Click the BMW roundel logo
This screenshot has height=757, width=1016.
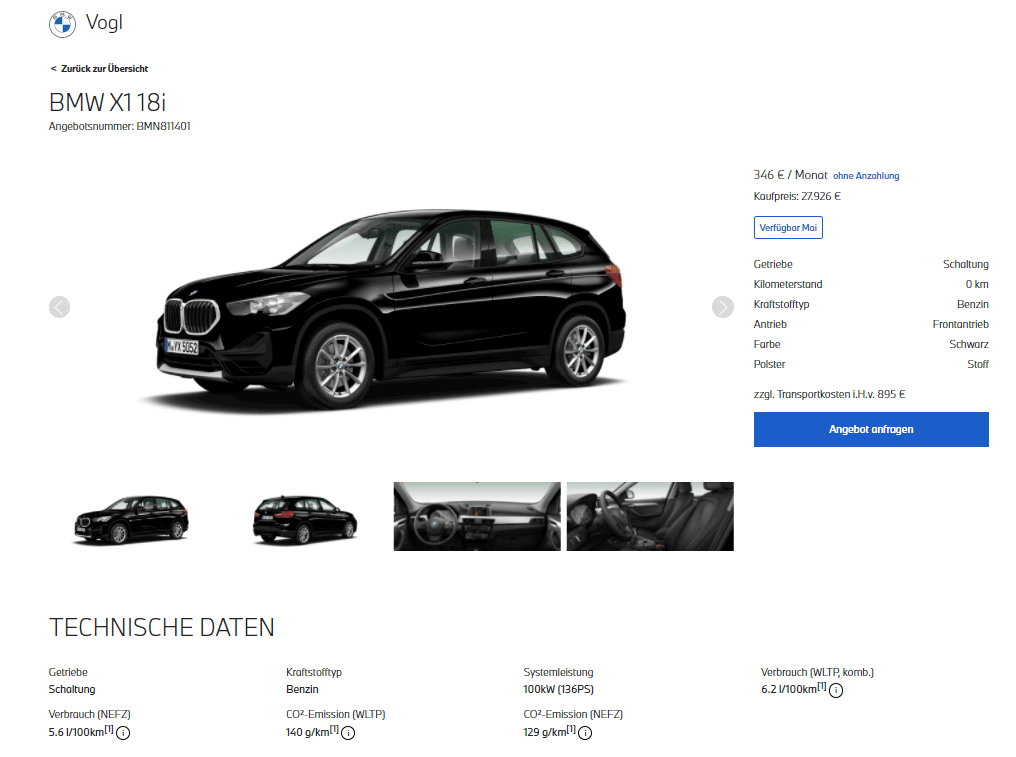click(x=62, y=25)
